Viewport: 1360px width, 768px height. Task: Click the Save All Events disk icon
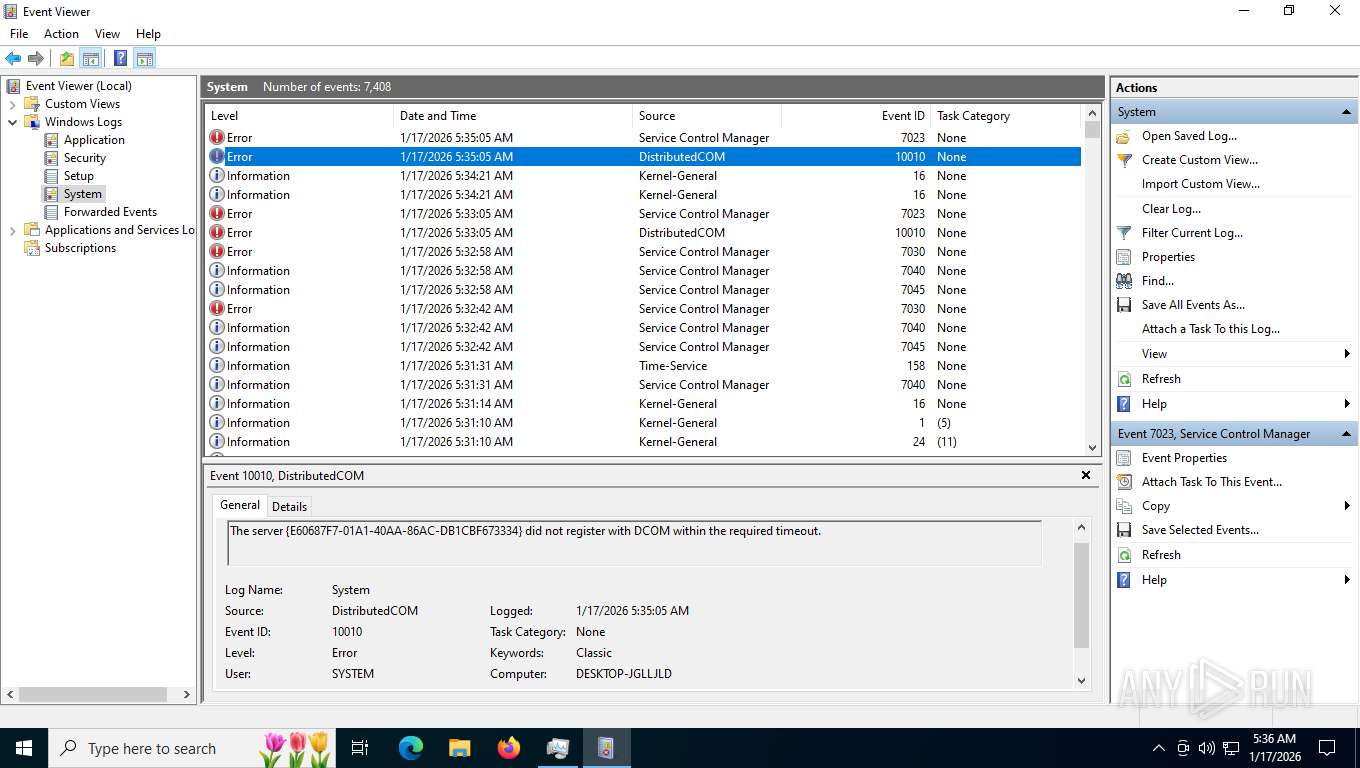tap(1124, 305)
